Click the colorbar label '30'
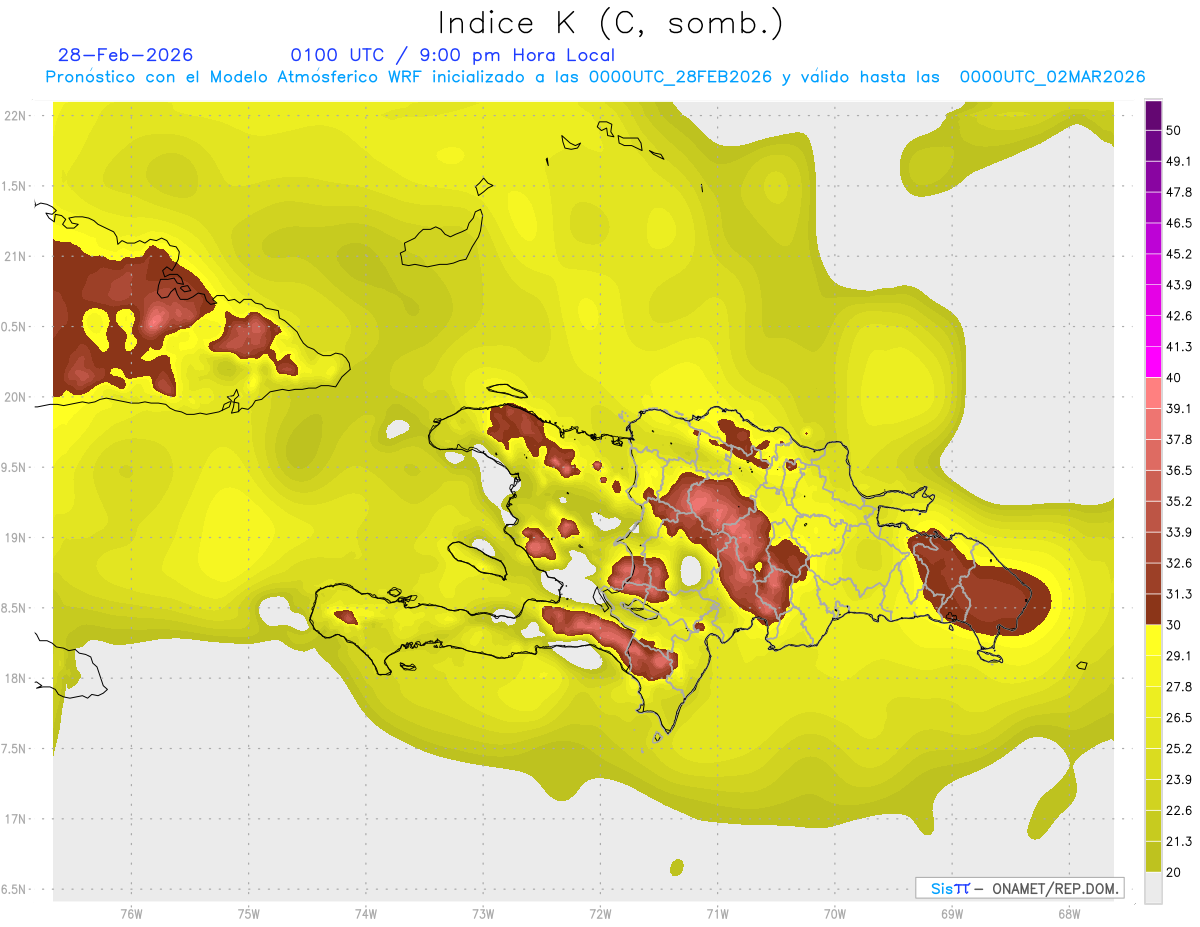This screenshot has height=927, width=1200. tap(1174, 625)
